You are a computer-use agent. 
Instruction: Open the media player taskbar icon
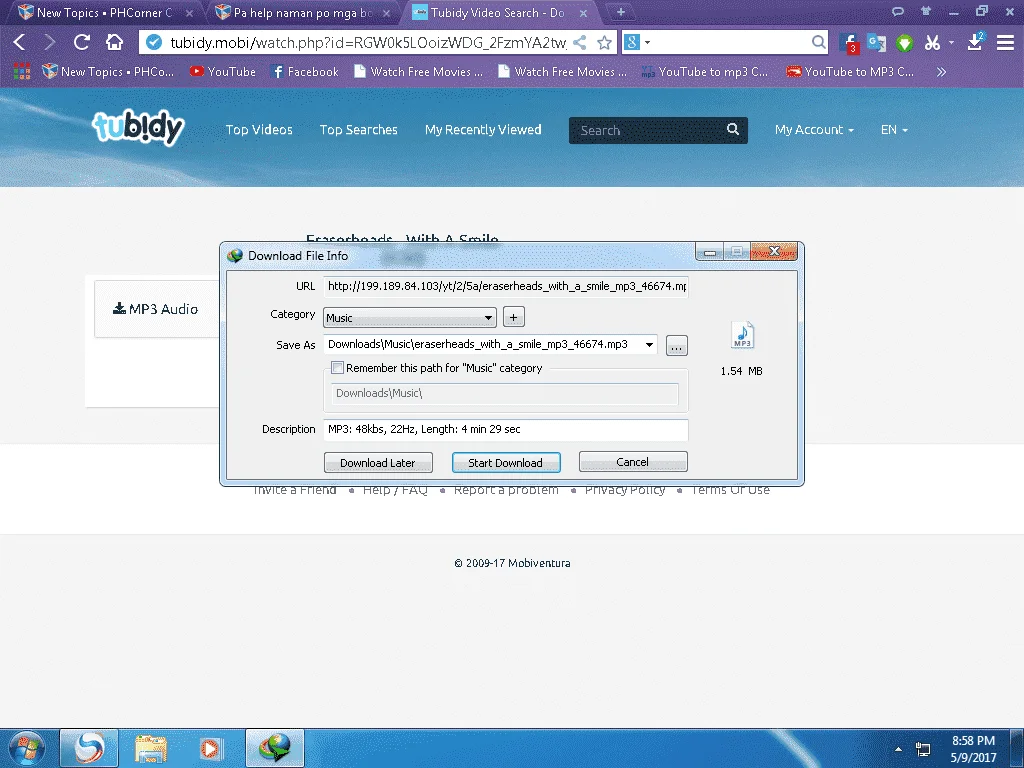(211, 748)
